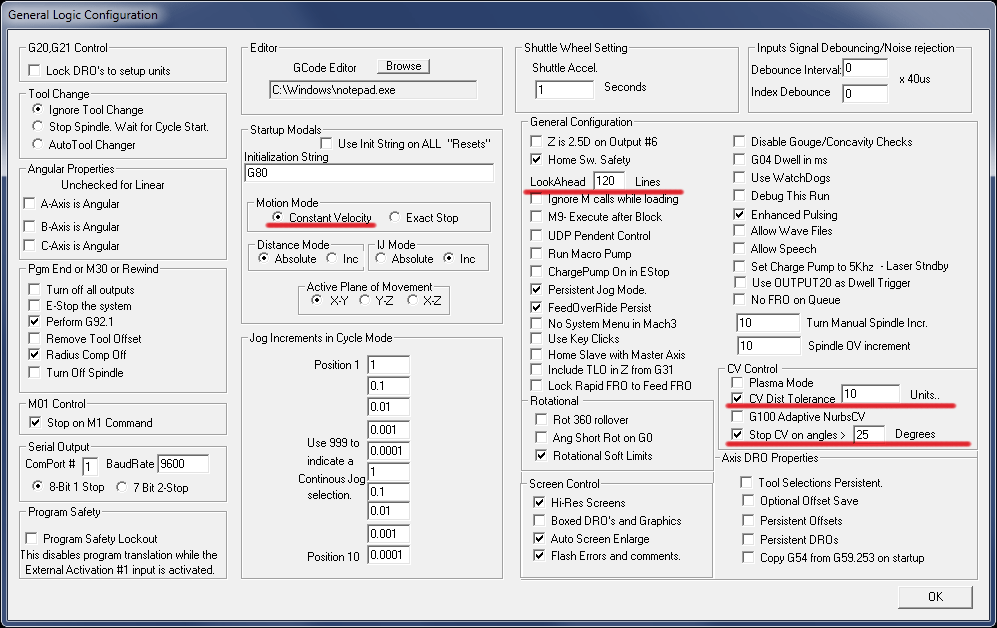Check Home Slave with Master Axis
The image size is (997, 628).
(x=536, y=354)
